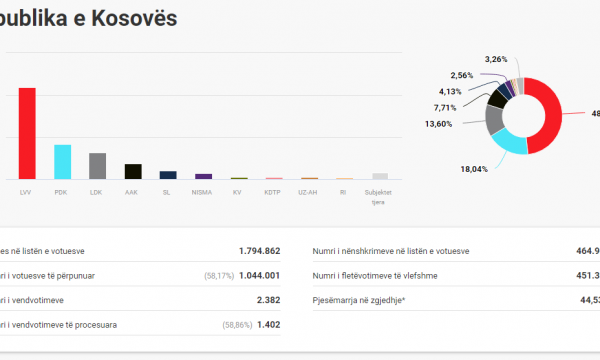Click the gray donut segment

[x=494, y=120]
